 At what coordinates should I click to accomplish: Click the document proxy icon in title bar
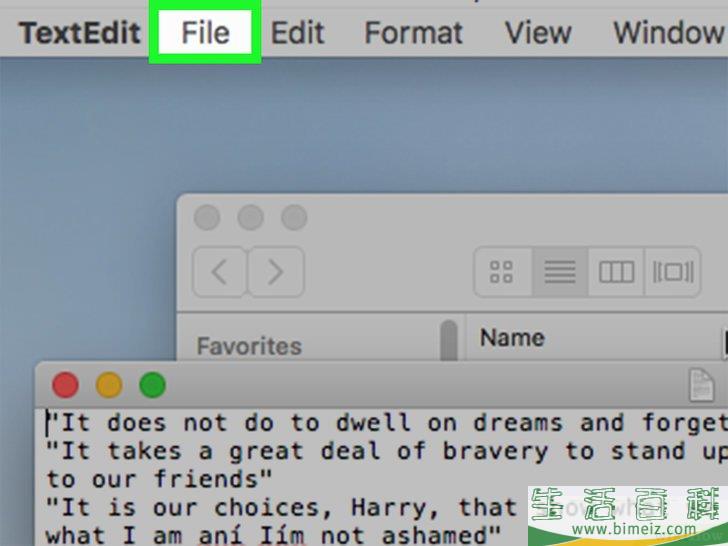click(701, 385)
